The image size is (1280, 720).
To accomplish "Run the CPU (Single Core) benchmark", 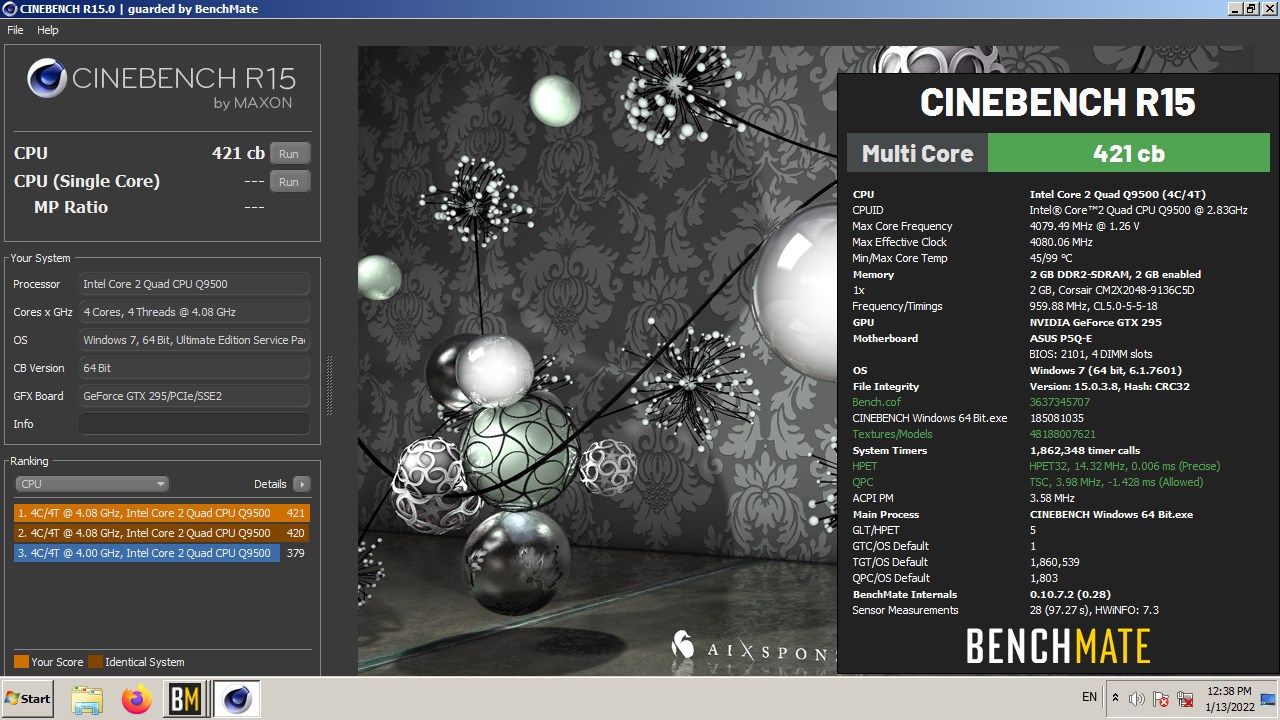I will click(x=289, y=182).
